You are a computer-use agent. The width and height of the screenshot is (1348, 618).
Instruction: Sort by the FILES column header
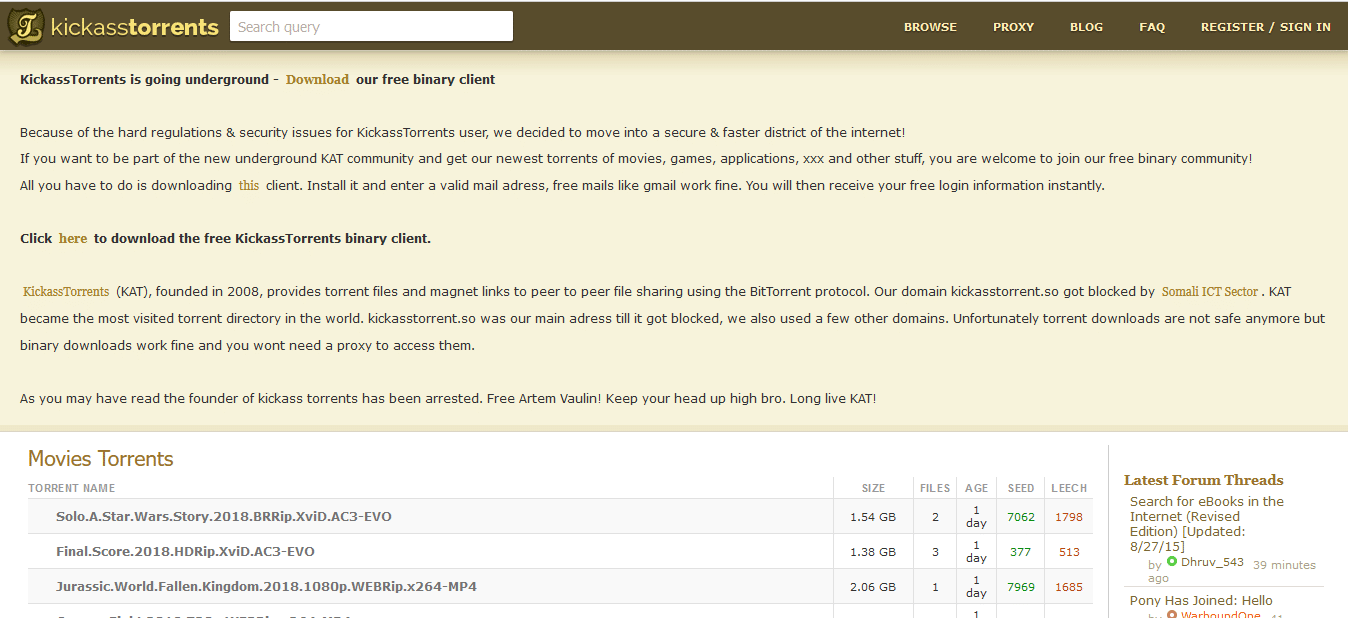click(x=935, y=488)
